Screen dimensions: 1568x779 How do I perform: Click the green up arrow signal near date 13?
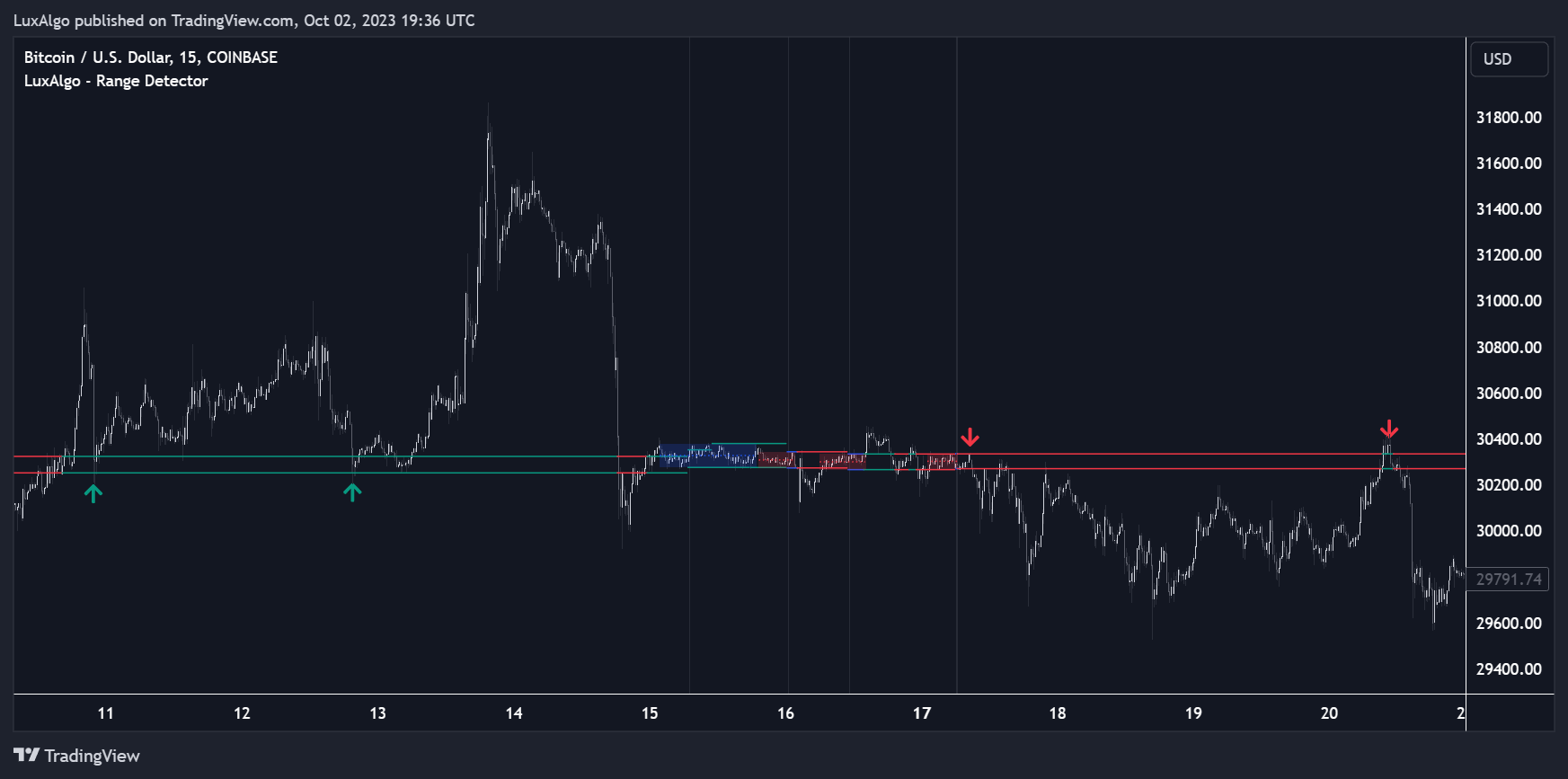(352, 491)
